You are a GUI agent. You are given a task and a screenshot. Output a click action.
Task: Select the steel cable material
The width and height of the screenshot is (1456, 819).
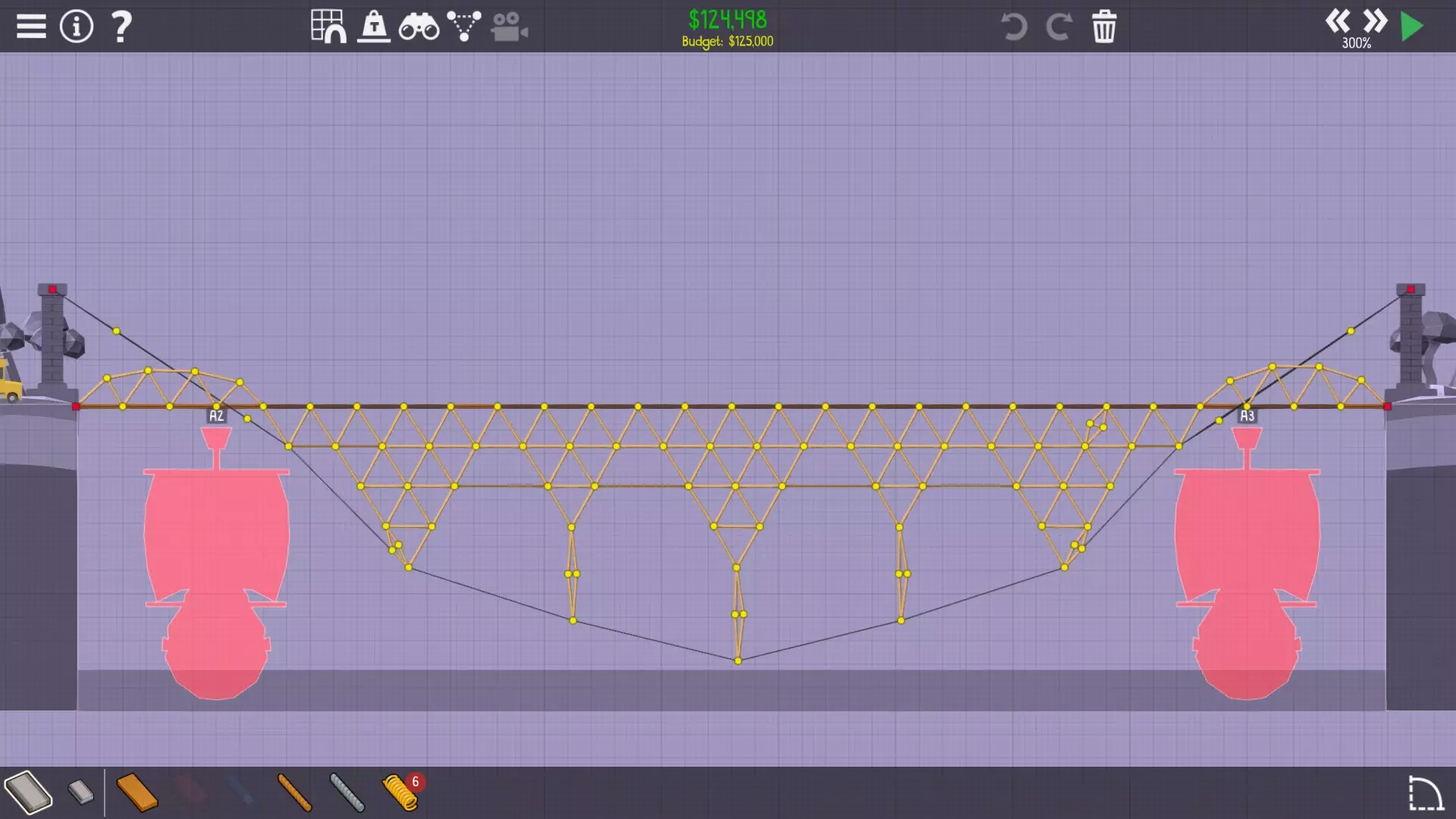point(347,792)
